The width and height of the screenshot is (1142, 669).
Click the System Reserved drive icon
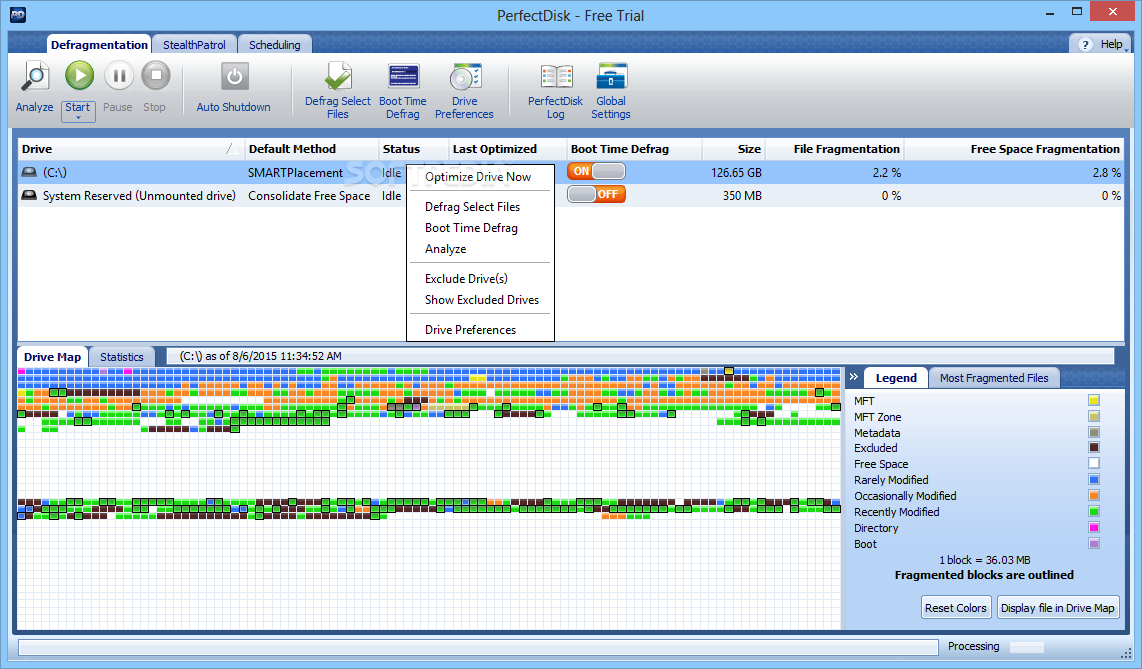[29, 196]
